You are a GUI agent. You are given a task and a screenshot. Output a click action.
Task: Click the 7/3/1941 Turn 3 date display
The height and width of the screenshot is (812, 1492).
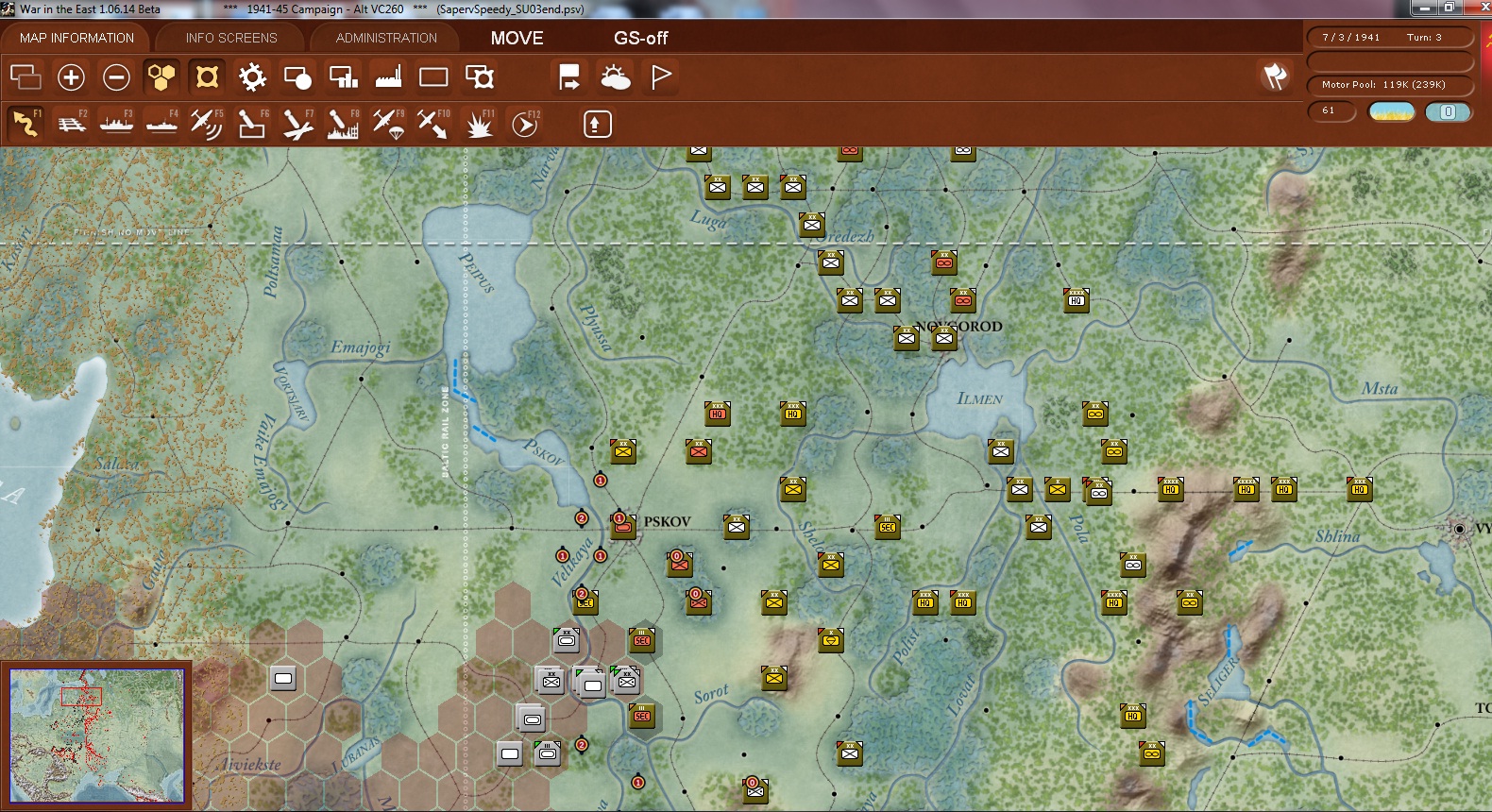click(1390, 38)
